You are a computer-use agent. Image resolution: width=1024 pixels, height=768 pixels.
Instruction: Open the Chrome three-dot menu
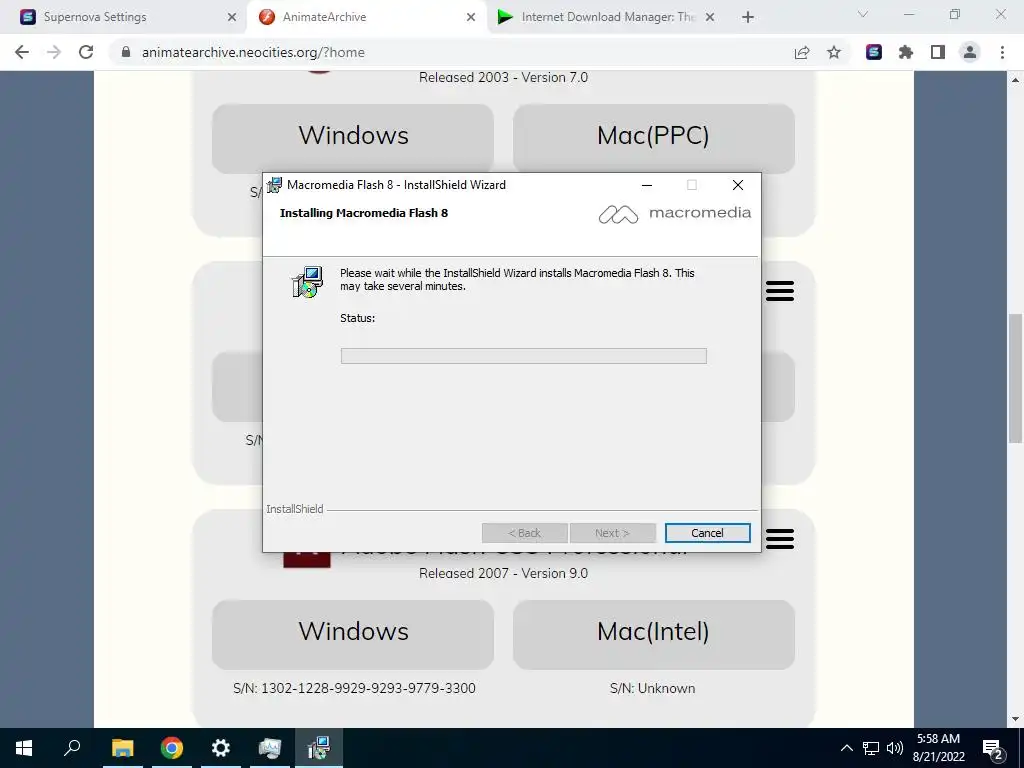(1002, 52)
